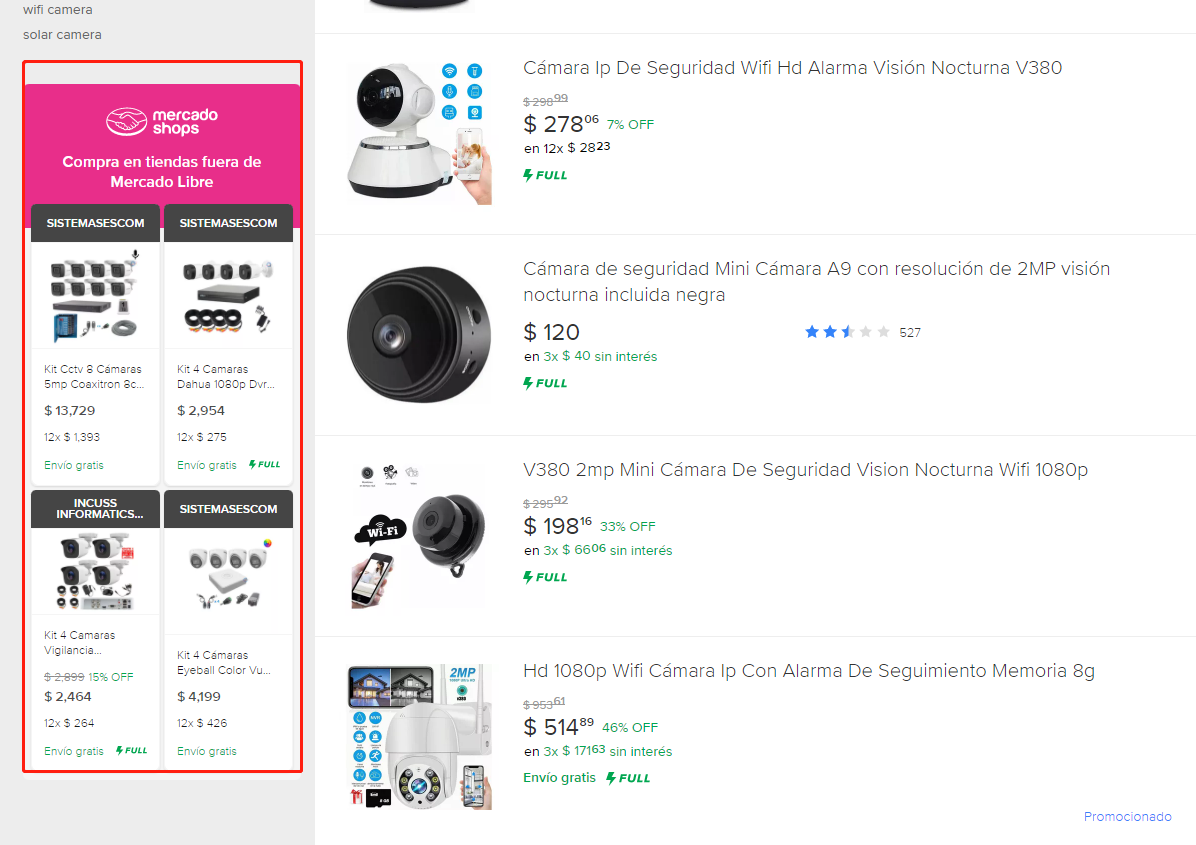Open the INCUSS INFORMATICS store header
The width and height of the screenshot is (1196, 845).
(x=95, y=509)
